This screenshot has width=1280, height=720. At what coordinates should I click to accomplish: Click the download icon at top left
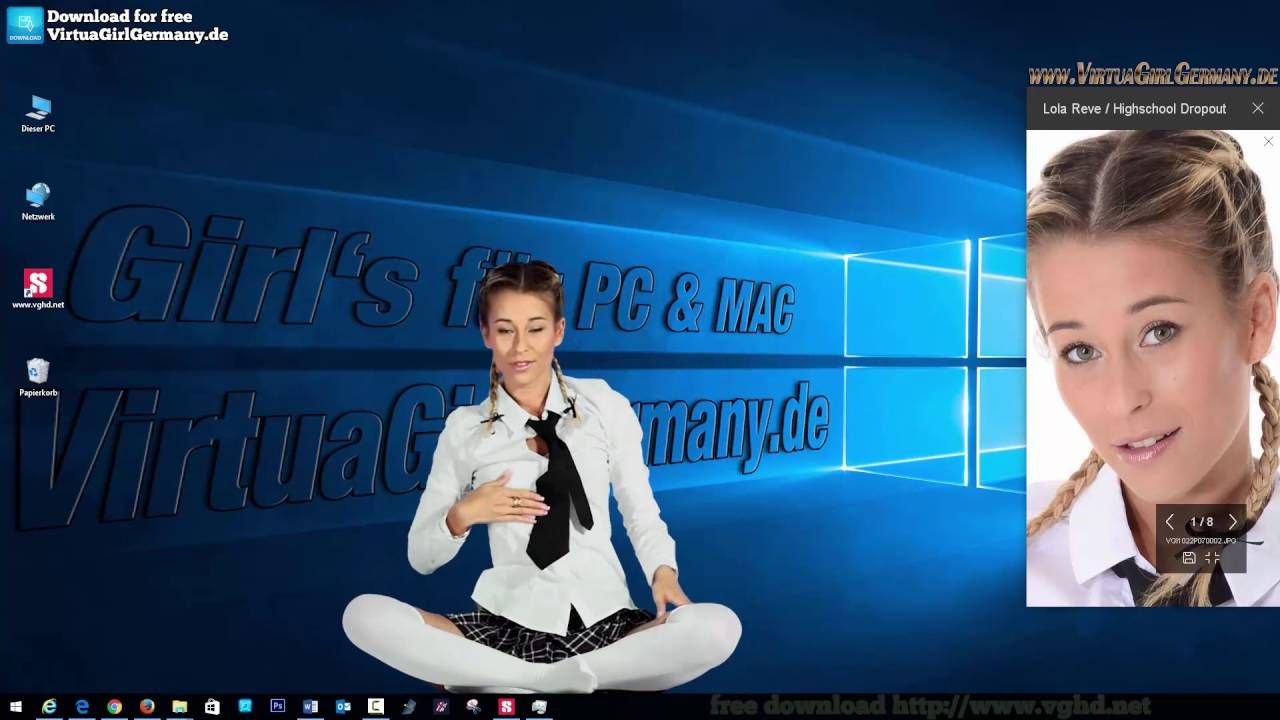click(x=25, y=25)
